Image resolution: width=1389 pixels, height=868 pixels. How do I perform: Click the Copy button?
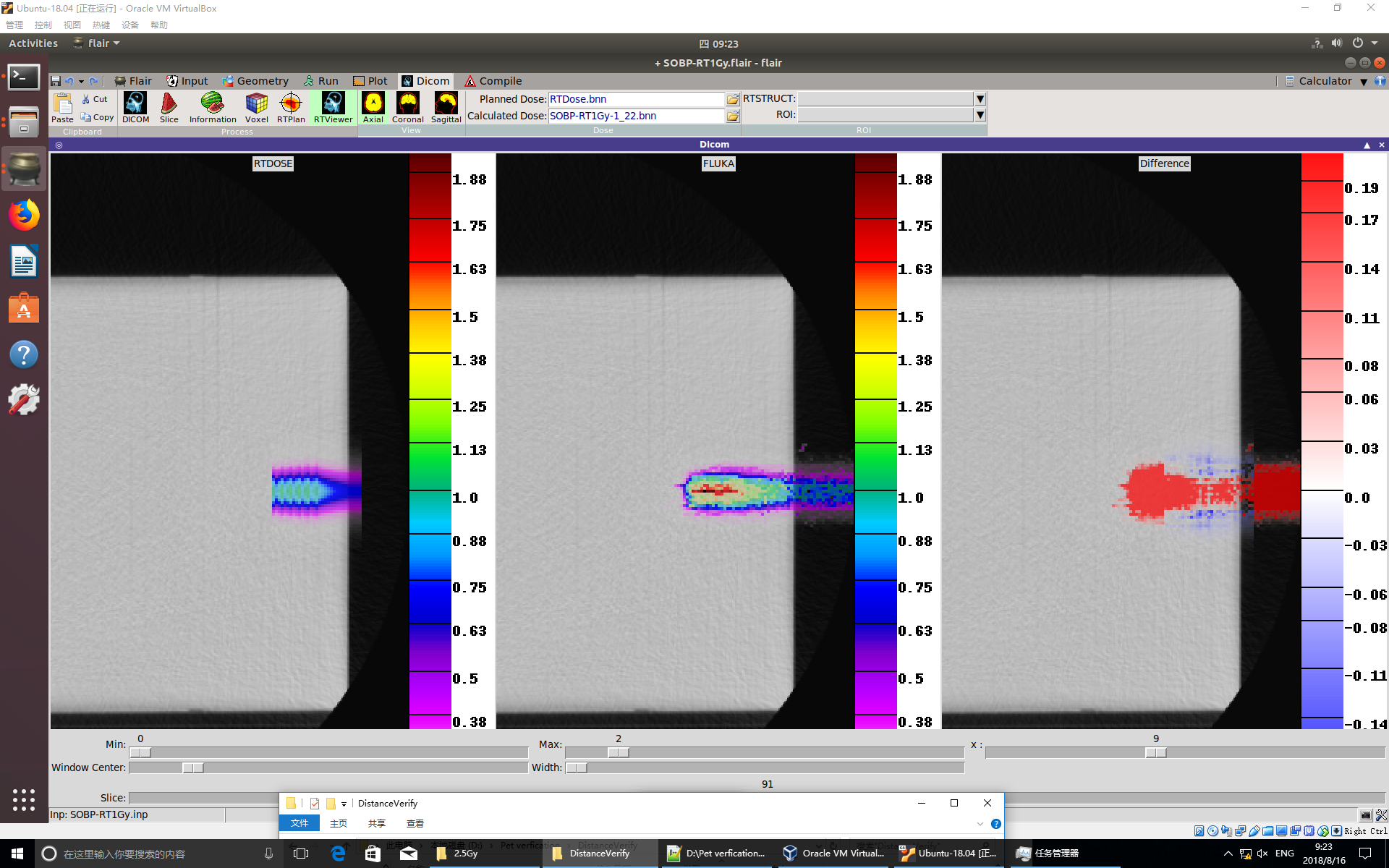coord(97,117)
